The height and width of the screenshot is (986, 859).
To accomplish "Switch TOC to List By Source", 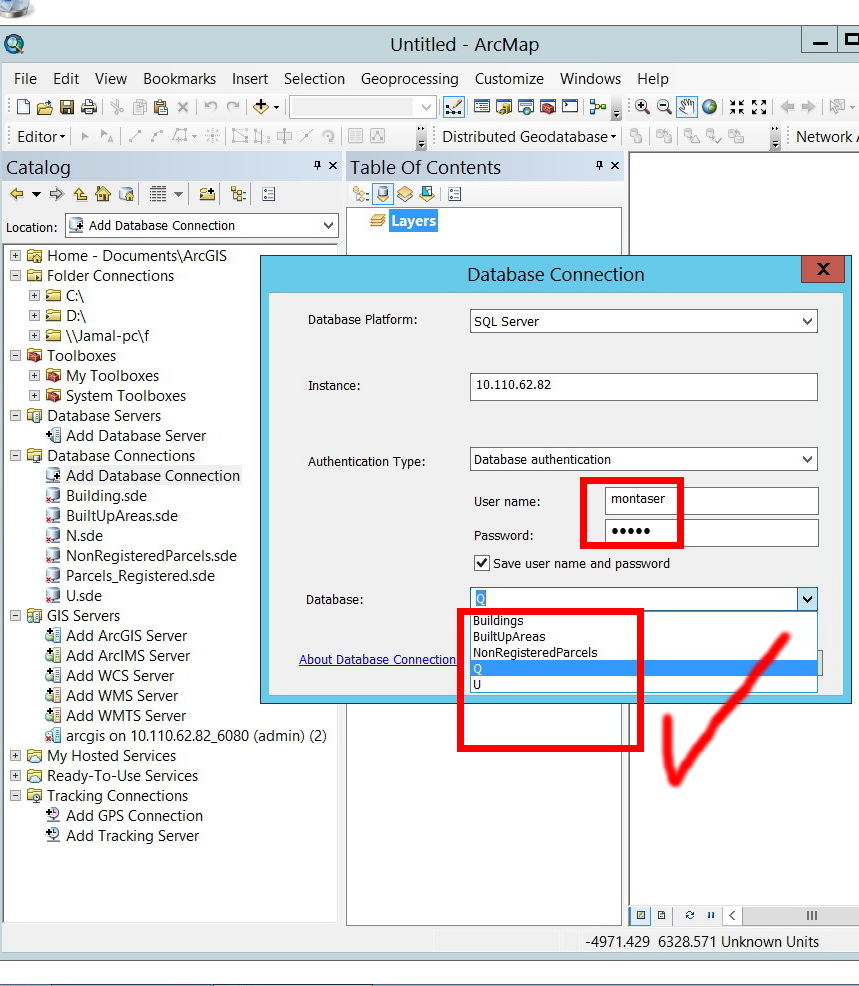I will (x=383, y=194).
